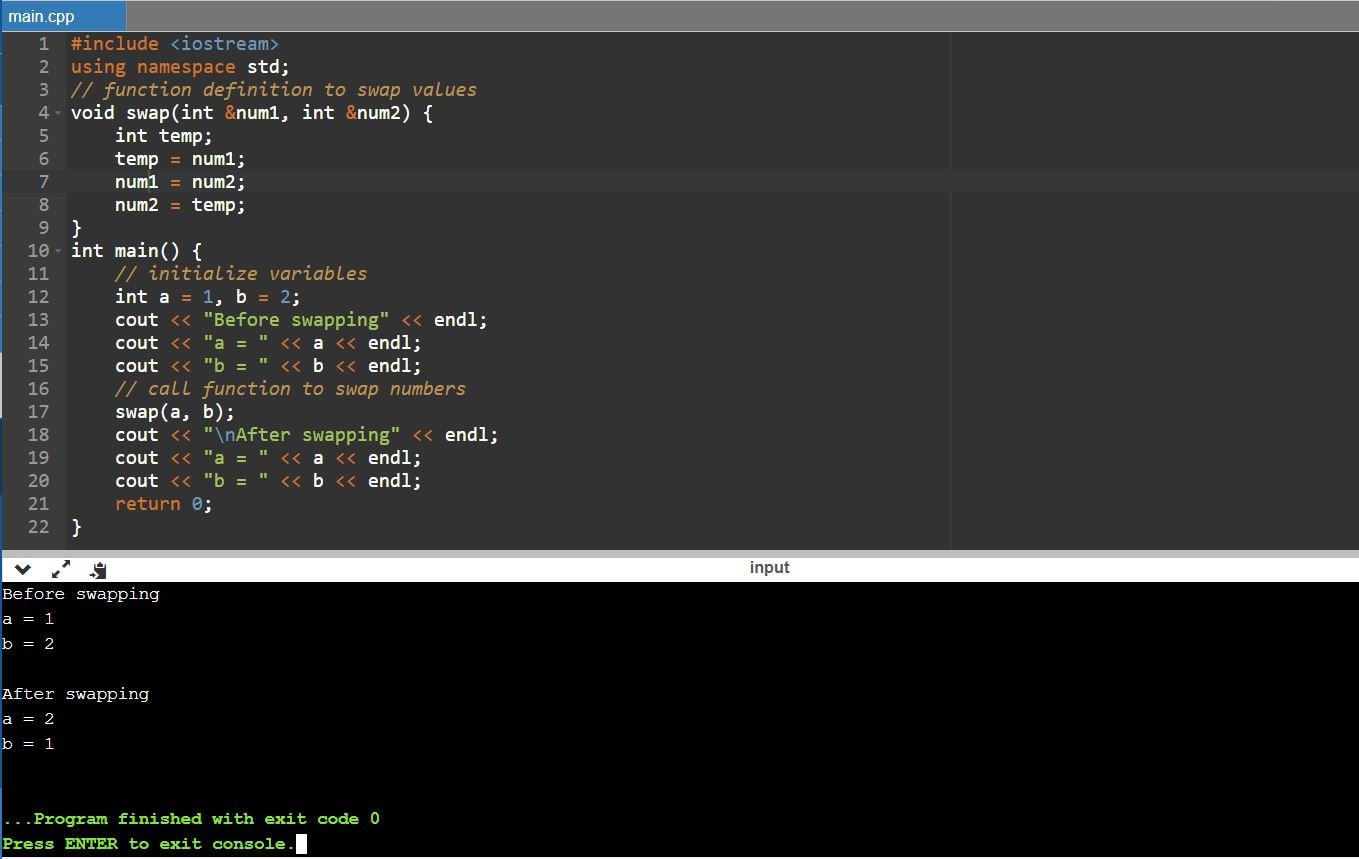The width and height of the screenshot is (1359, 859).
Task: Select the input tab label
Action: click(769, 568)
